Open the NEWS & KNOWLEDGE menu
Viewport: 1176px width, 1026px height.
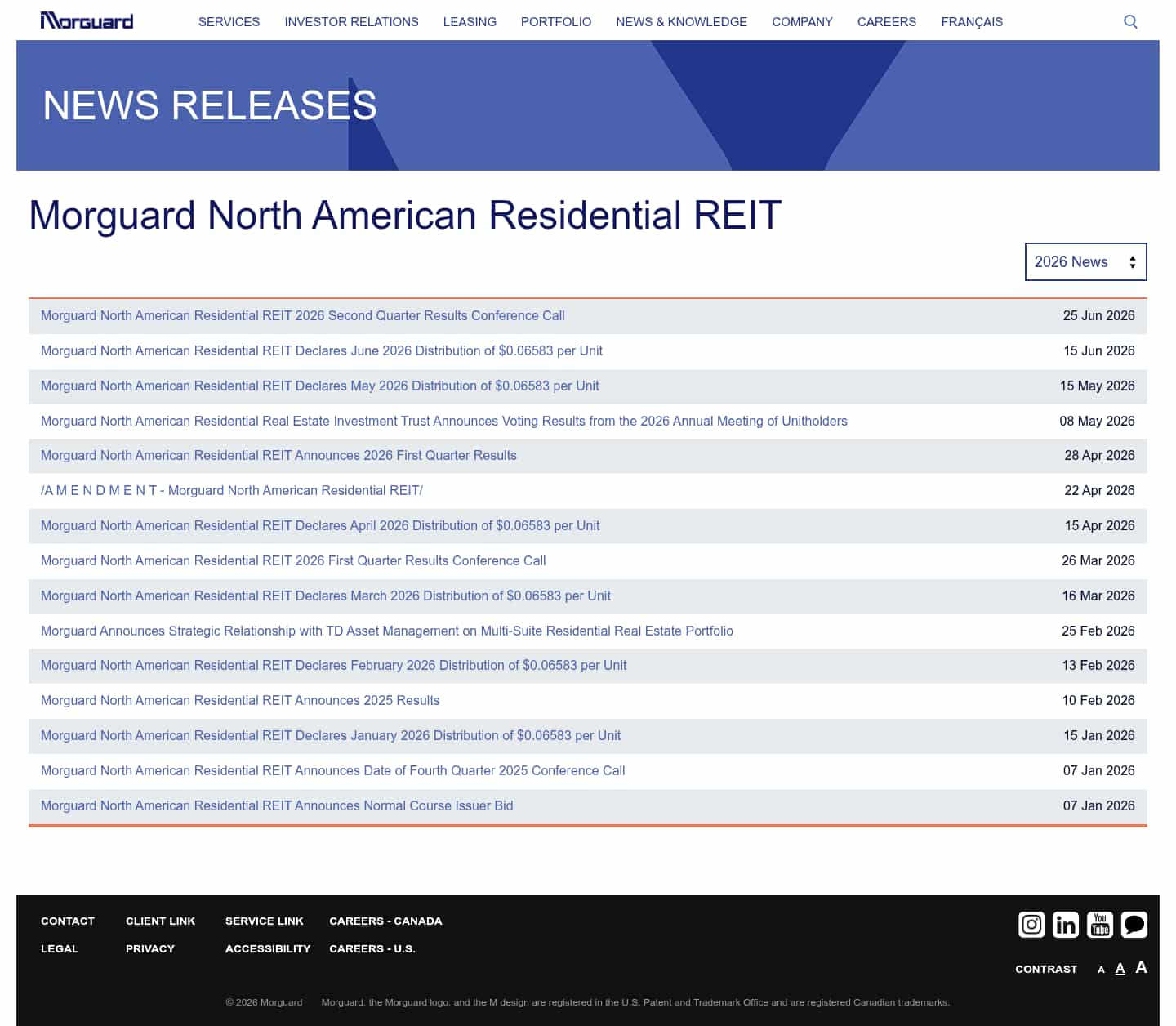[x=681, y=21]
